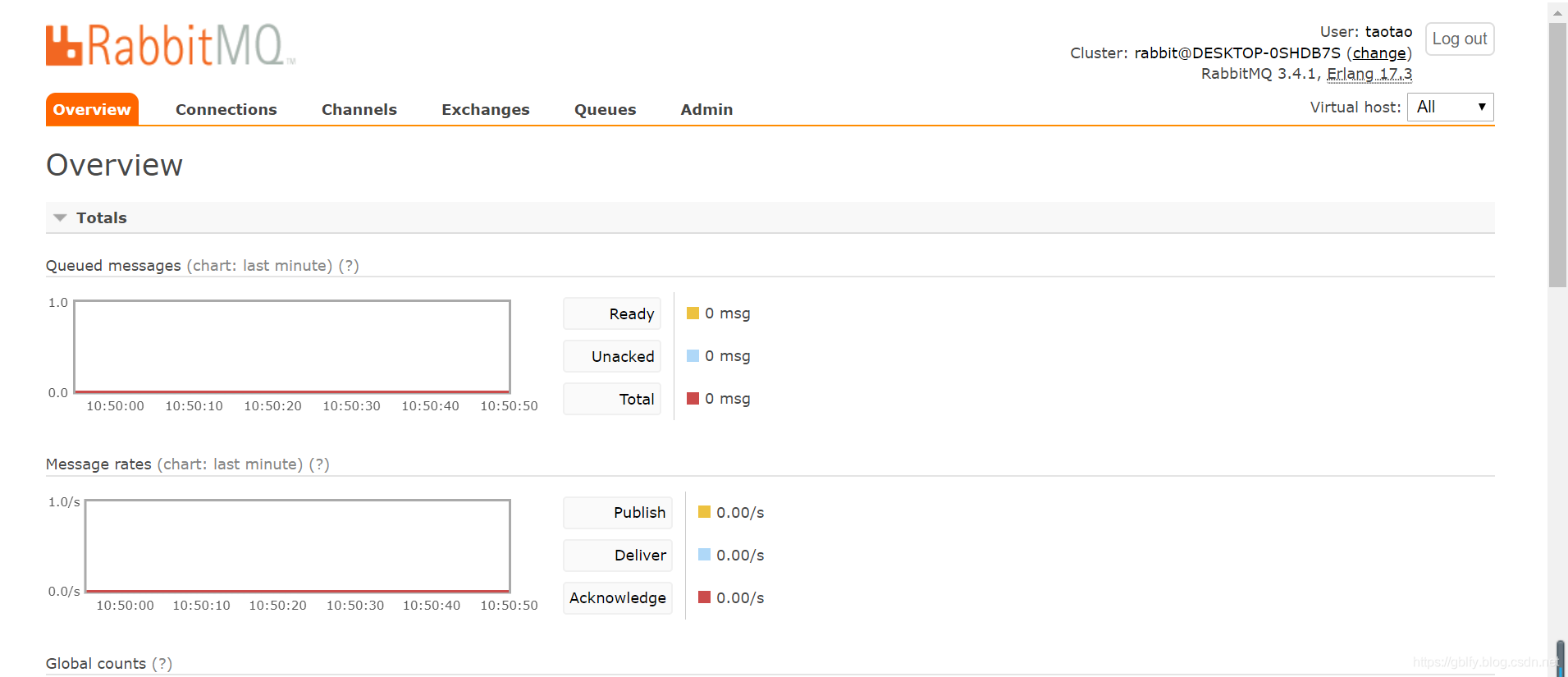Open Queued messages help (?)
Image resolution: width=1568 pixels, height=677 pixels.
[x=349, y=266]
